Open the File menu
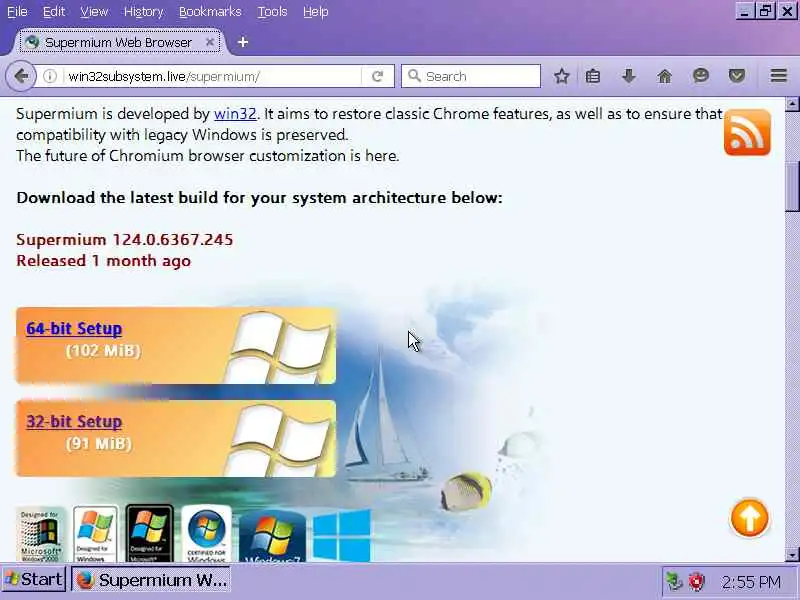This screenshot has width=800, height=600. point(17,12)
